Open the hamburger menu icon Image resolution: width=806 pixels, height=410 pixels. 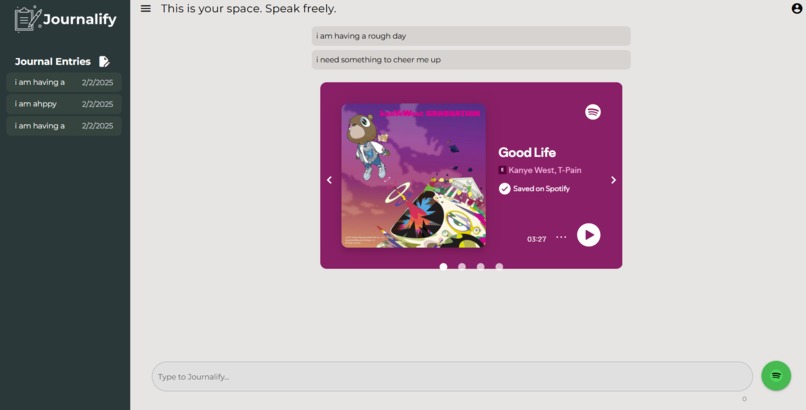click(146, 9)
